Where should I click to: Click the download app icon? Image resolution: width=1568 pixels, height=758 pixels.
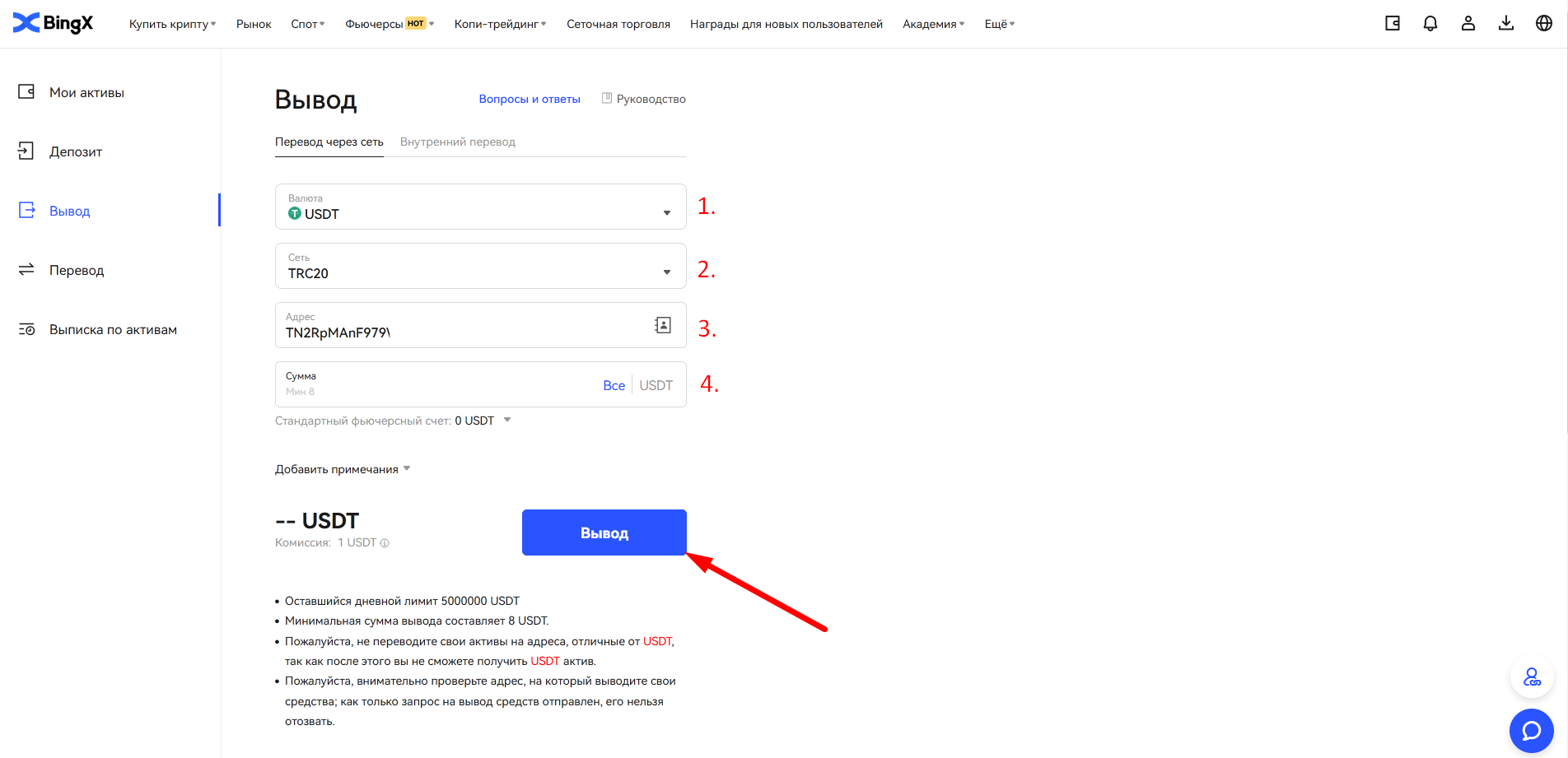pyautogui.click(x=1506, y=23)
